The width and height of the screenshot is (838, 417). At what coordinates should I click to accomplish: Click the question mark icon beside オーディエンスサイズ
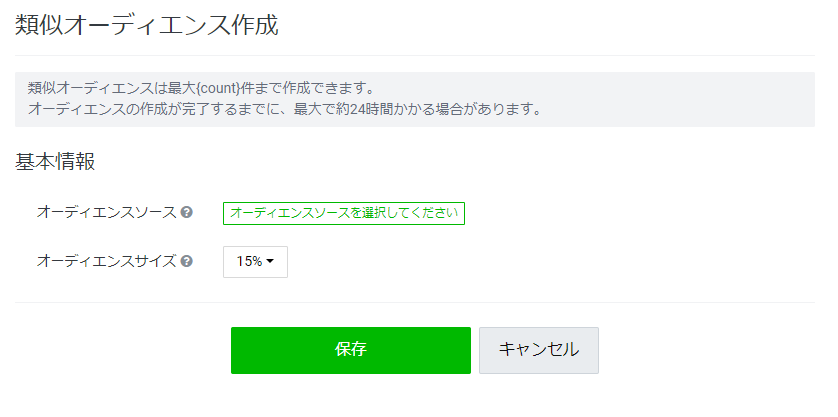[x=187, y=261]
